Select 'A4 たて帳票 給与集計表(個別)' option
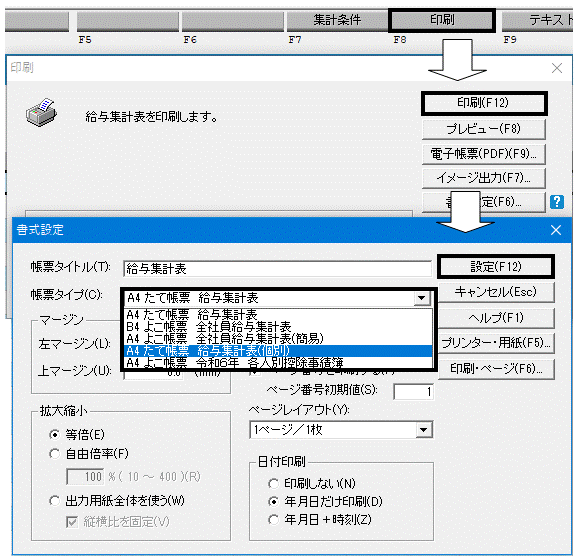 [278, 351]
